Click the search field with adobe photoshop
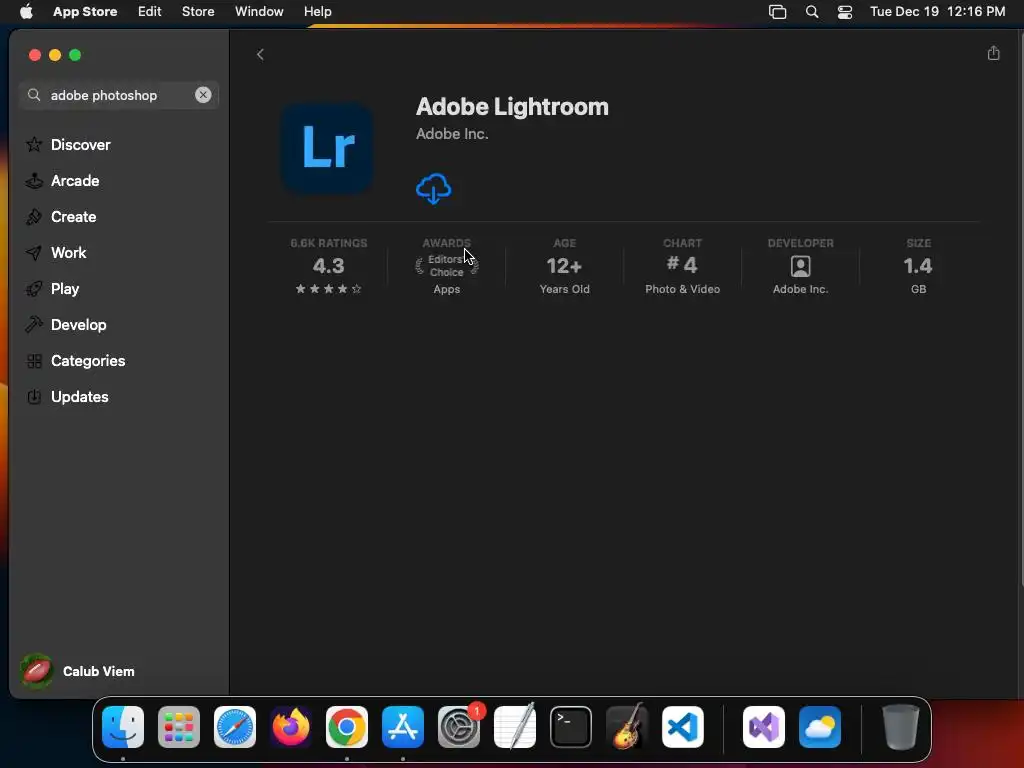Screen dimensions: 1024x768 coord(118,95)
